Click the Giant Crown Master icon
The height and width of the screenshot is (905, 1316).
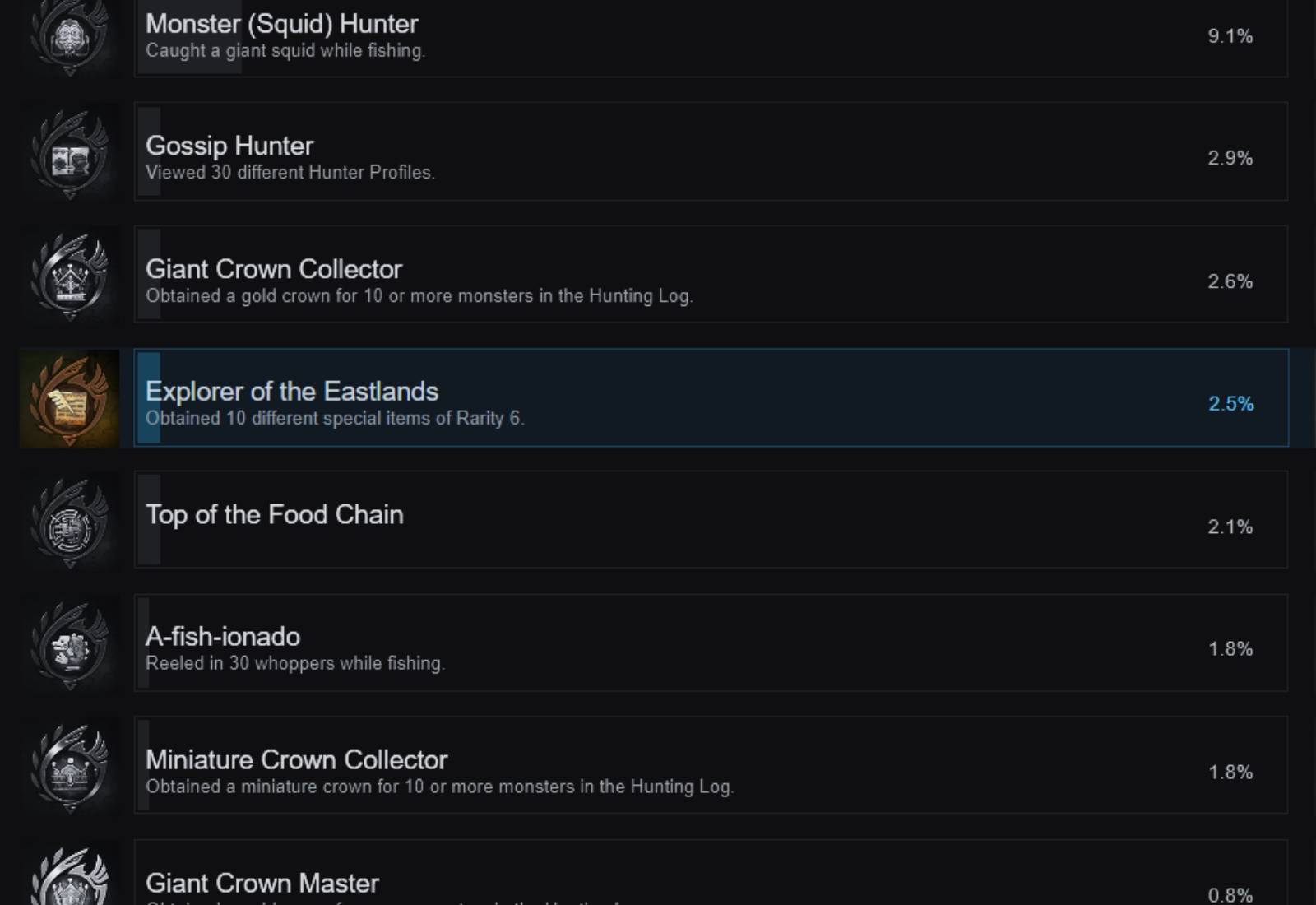coord(69,874)
